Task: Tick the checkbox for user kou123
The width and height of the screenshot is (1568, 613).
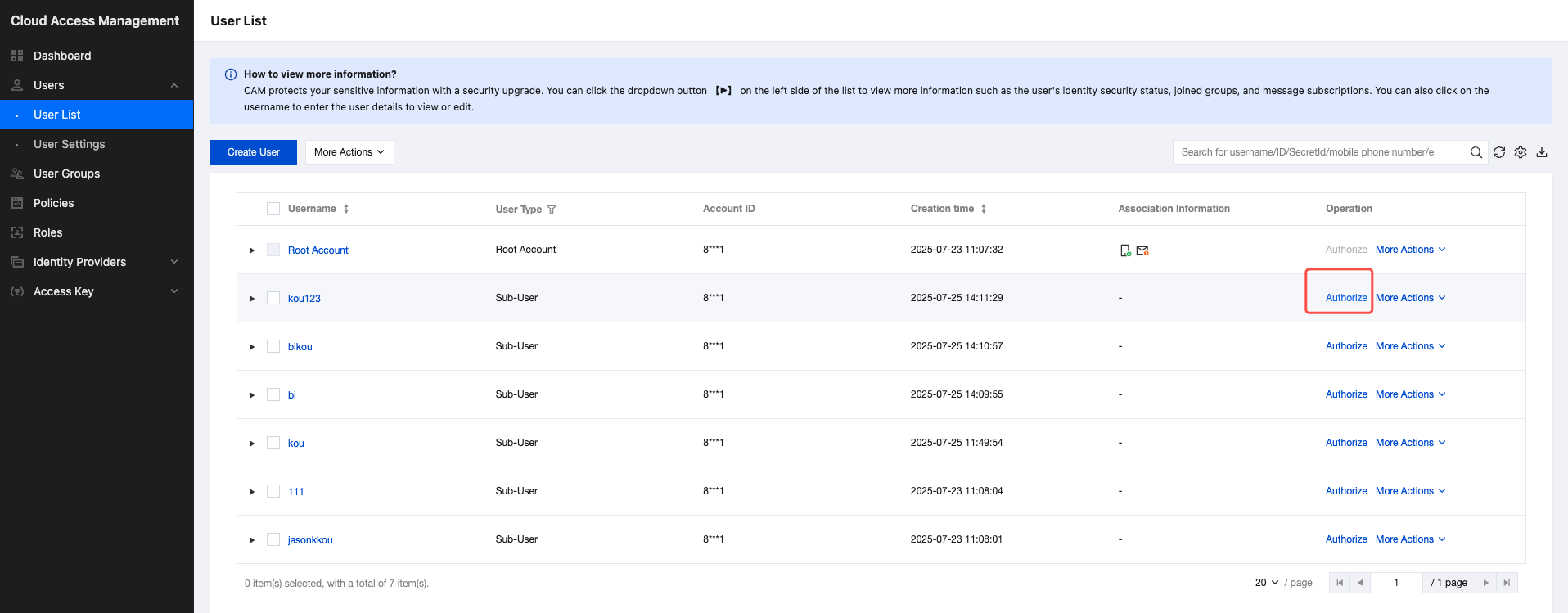Action: (273, 298)
